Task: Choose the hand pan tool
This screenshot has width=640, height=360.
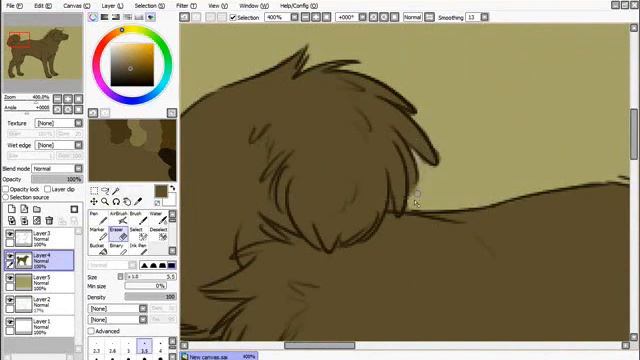Action: [127, 202]
